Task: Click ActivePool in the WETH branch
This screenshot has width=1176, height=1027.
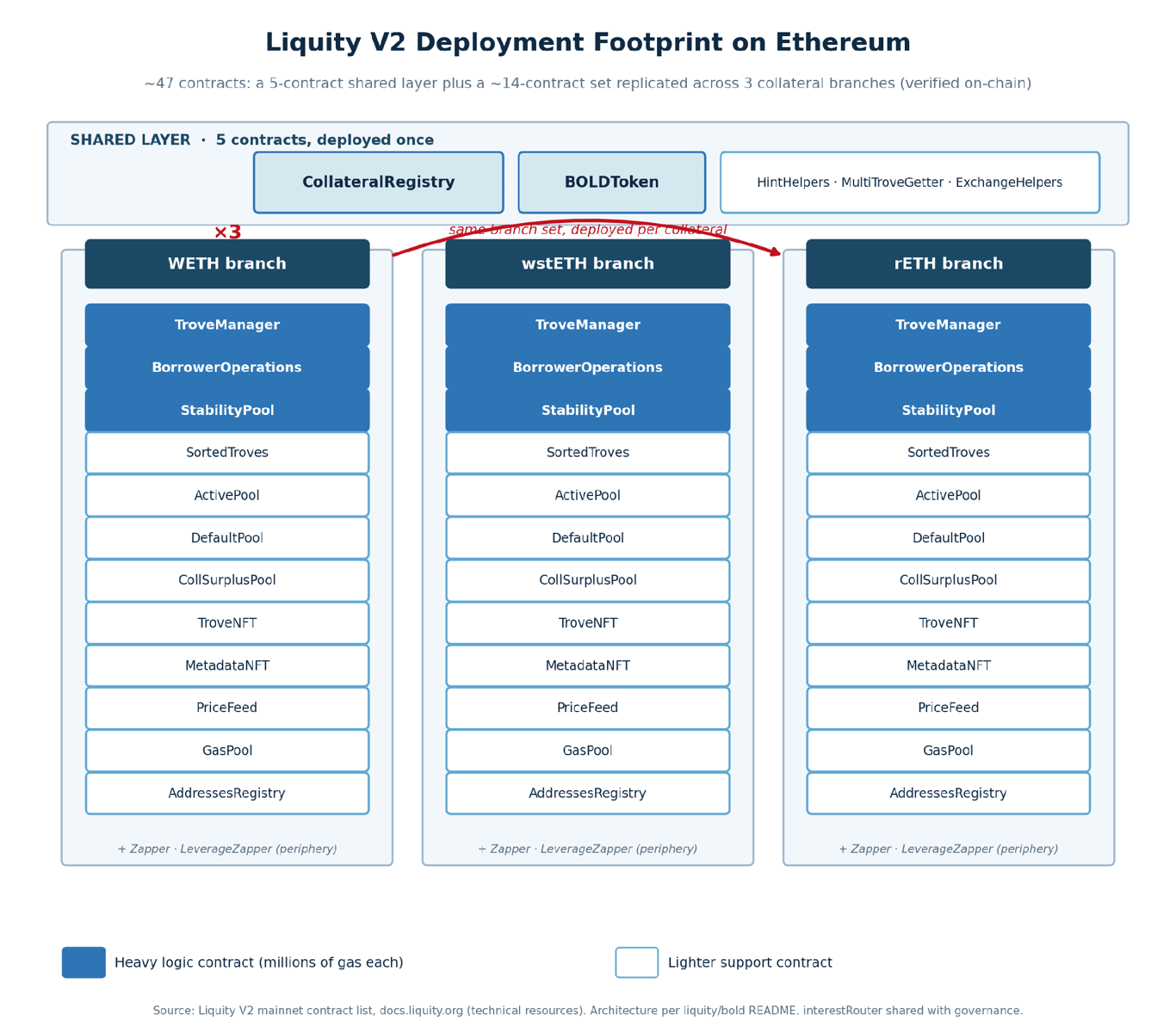Action: click(227, 496)
